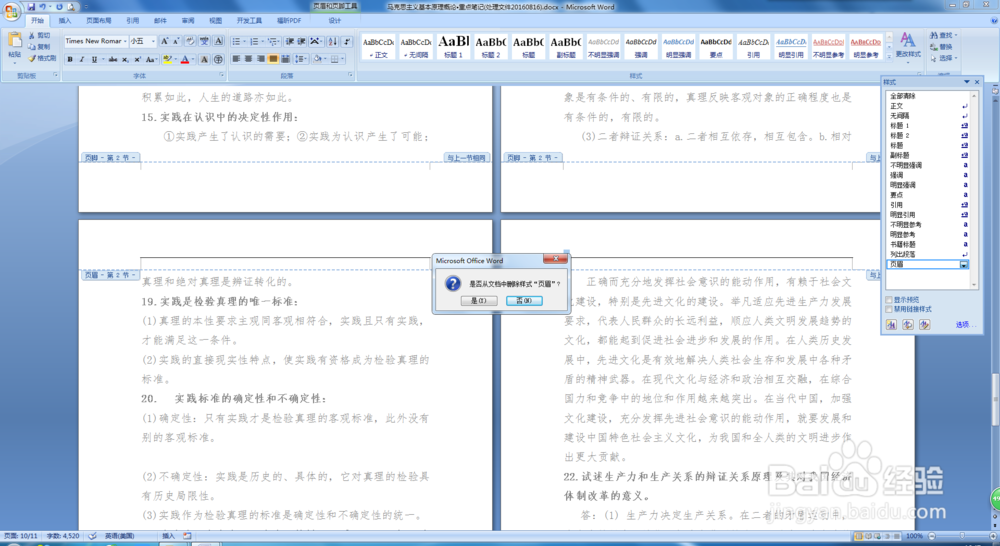
Task: Cut the selection with 剪切
Action: coord(40,36)
